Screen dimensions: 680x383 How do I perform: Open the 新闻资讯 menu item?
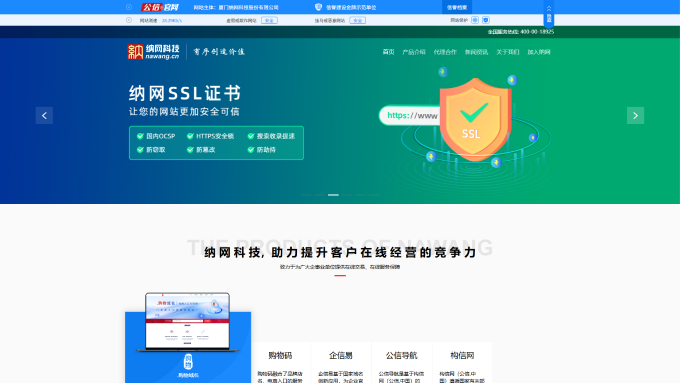click(x=476, y=52)
